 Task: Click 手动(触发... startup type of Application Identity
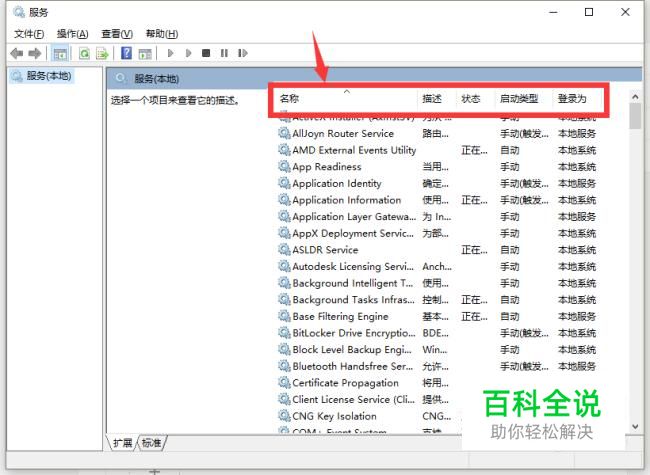coord(524,183)
